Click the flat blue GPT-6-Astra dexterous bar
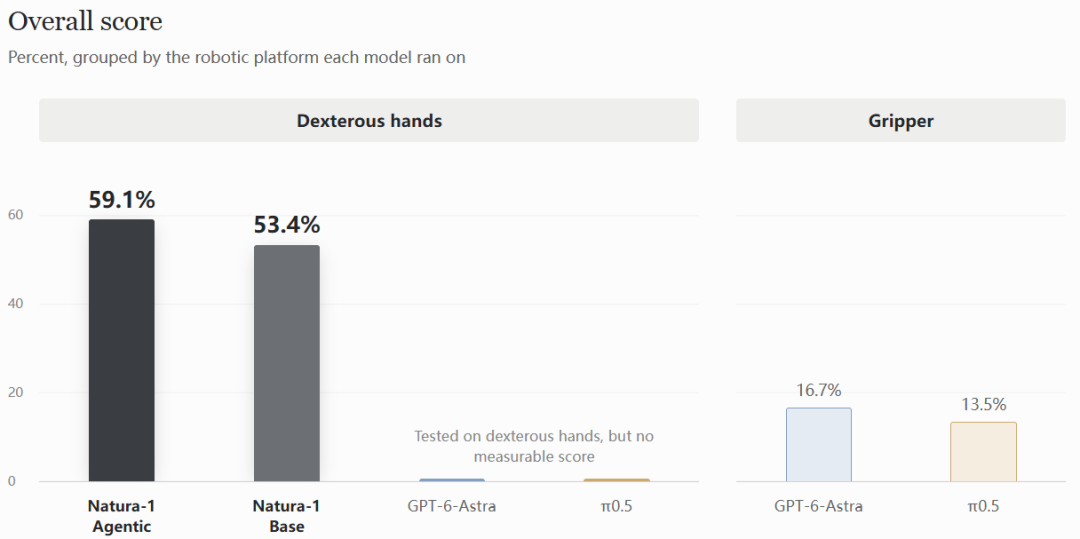Image resolution: width=1080 pixels, height=539 pixels. (x=452, y=480)
